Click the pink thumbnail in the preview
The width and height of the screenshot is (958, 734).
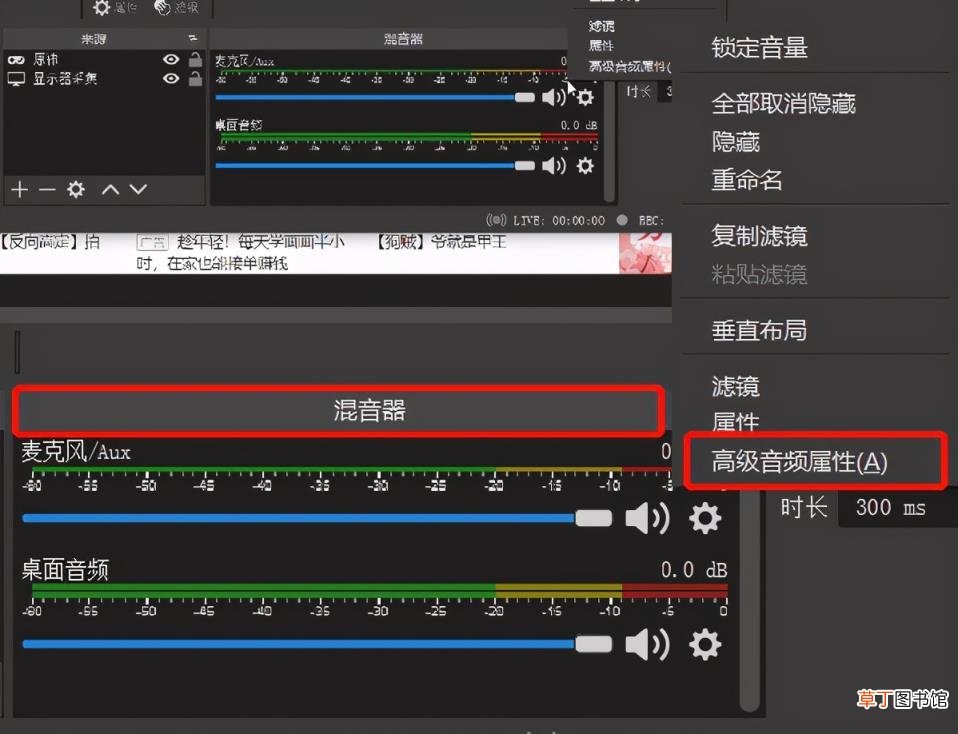click(x=645, y=253)
